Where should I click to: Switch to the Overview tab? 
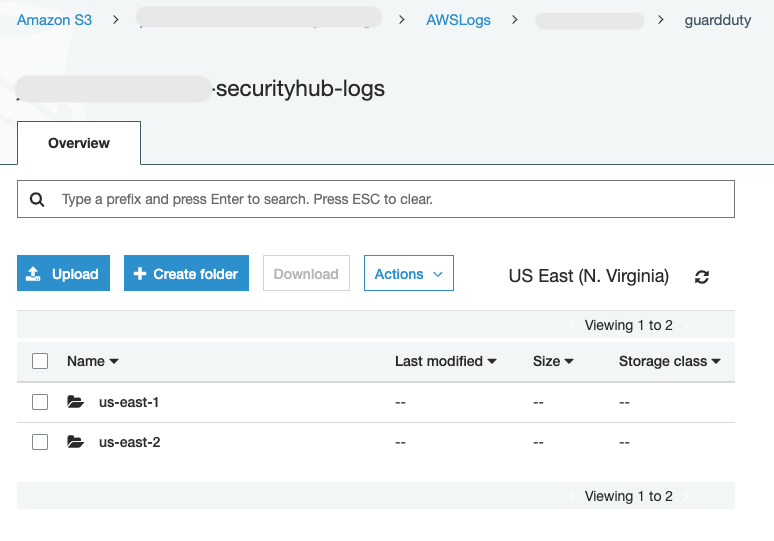pos(79,143)
